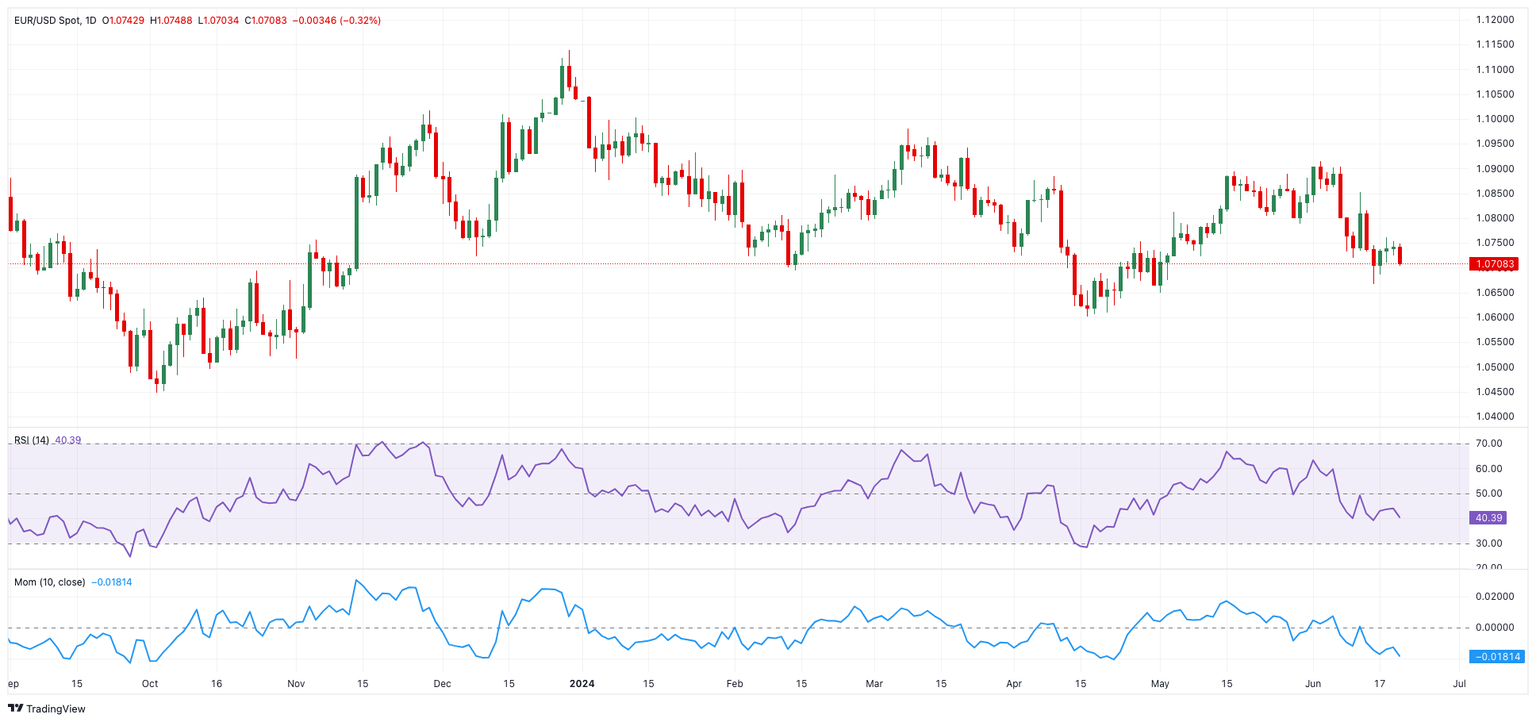
Task: Click the Jul label on time axis
Action: pyautogui.click(x=1458, y=684)
